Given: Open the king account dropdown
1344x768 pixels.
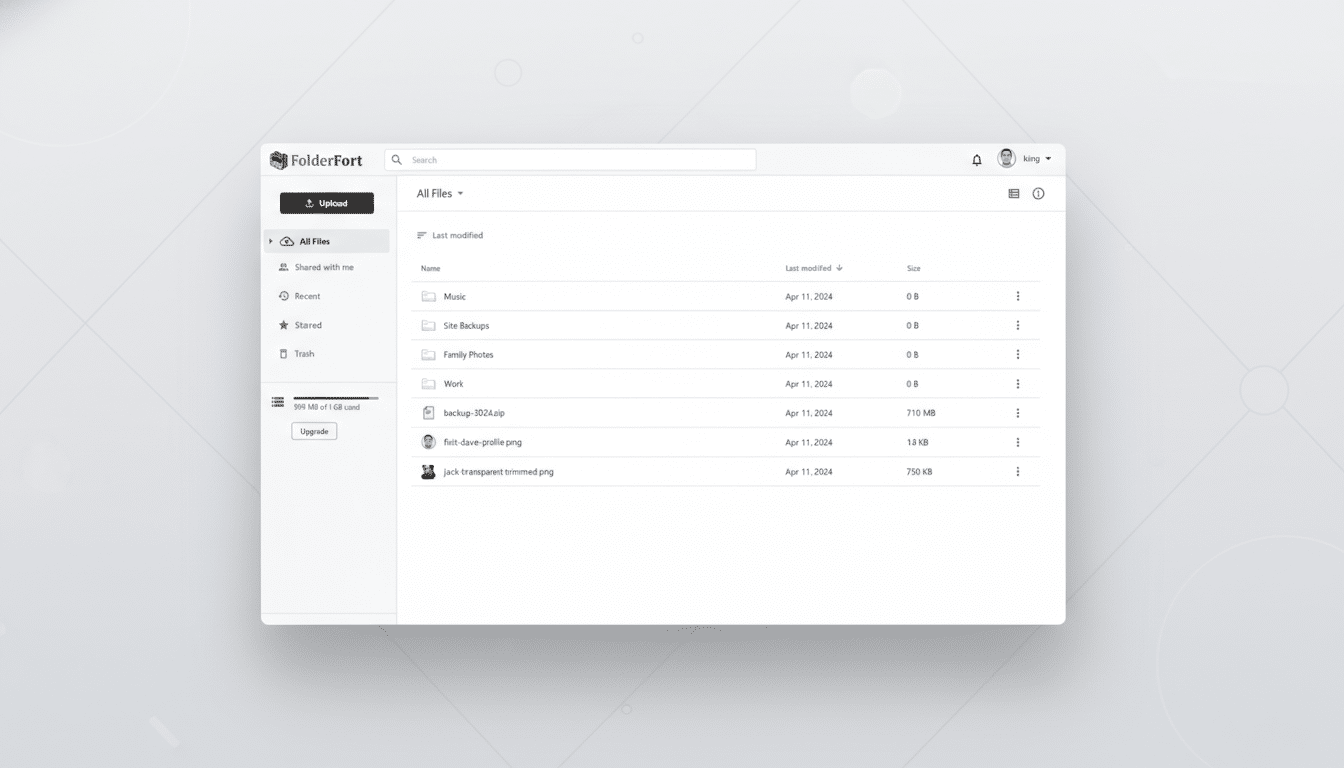Looking at the screenshot, I should coord(1026,159).
